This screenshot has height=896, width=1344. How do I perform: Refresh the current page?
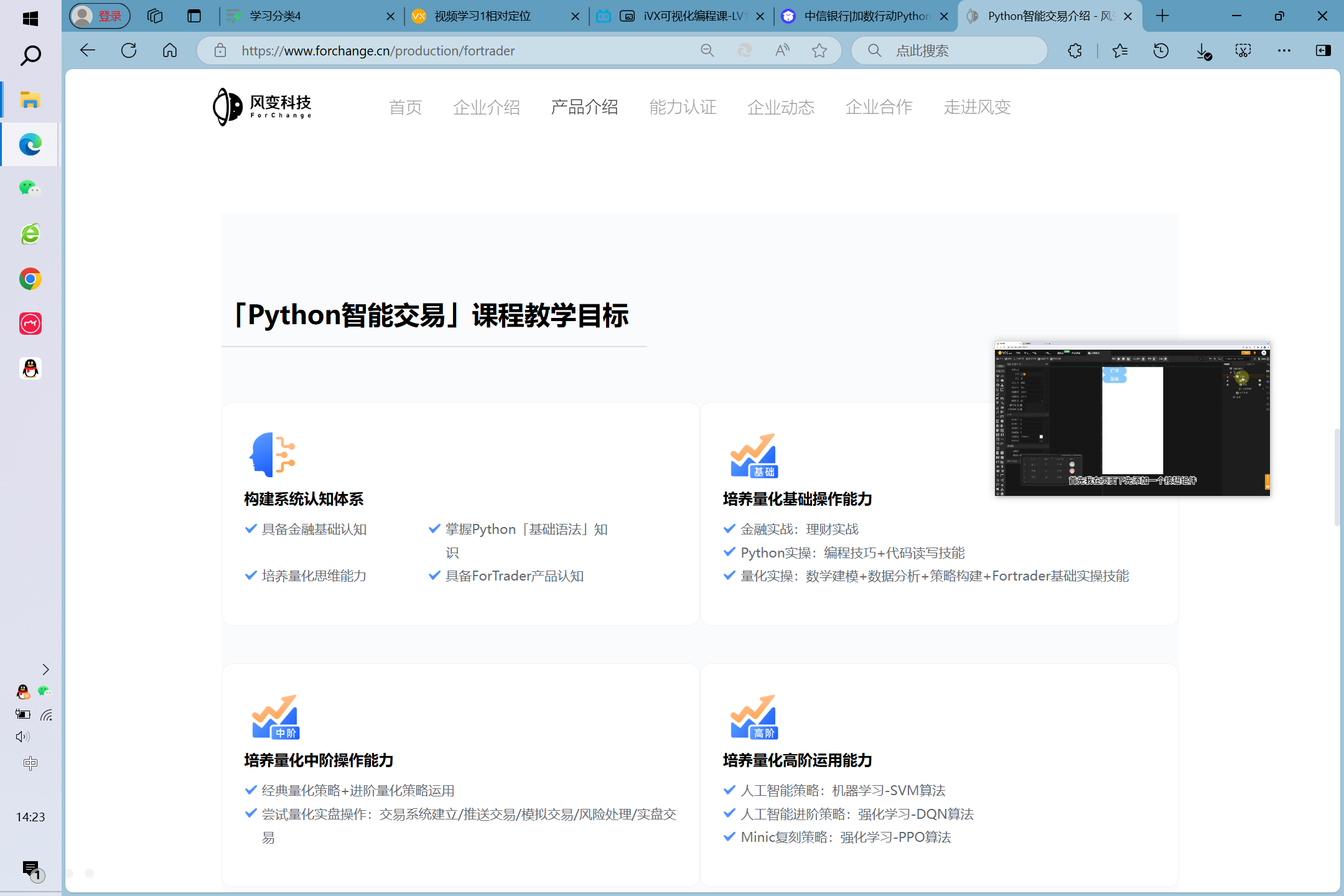point(129,50)
